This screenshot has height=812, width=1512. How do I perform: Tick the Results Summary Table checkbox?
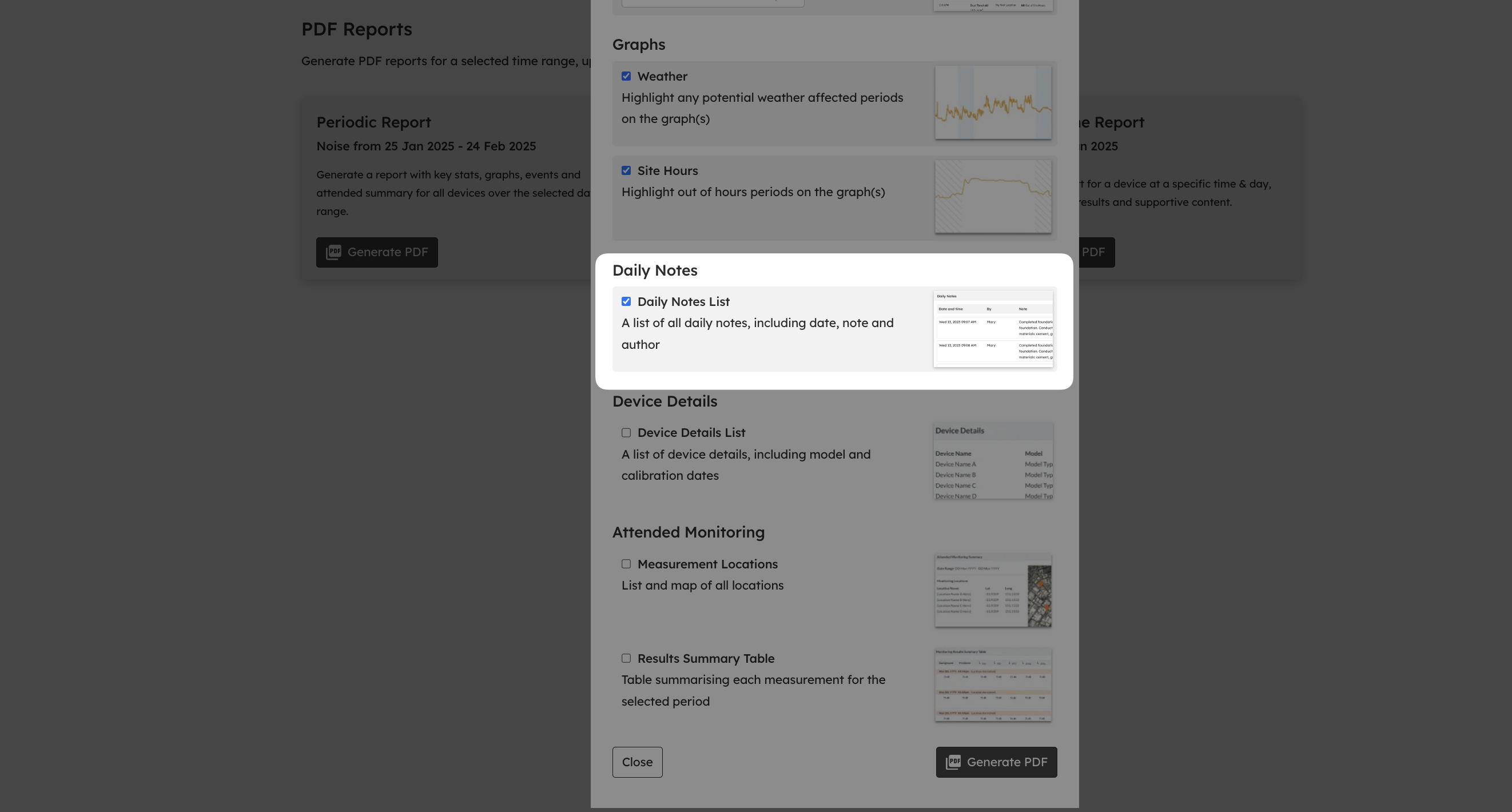(626, 659)
